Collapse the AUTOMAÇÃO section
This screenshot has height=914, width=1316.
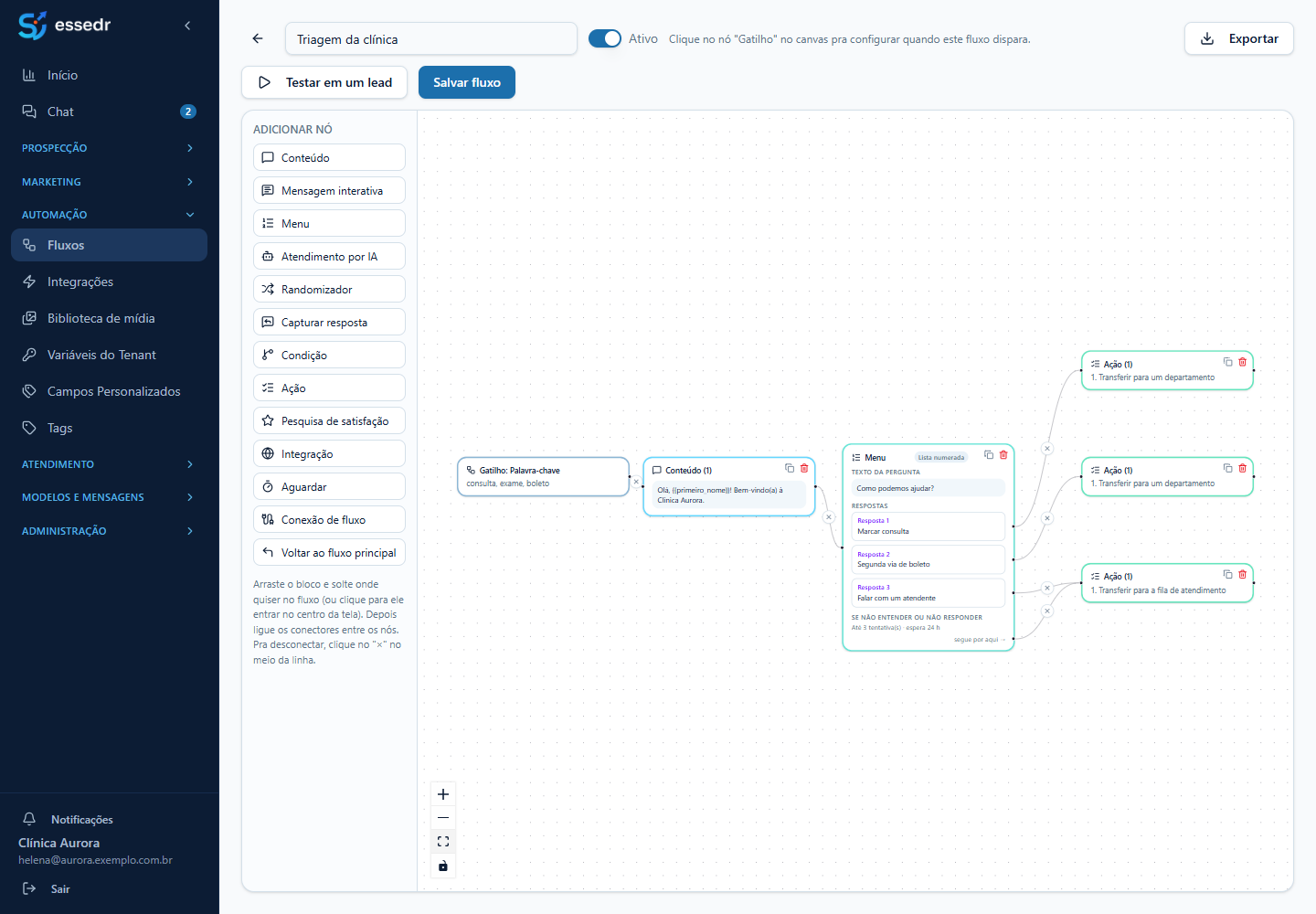pyautogui.click(x=109, y=215)
